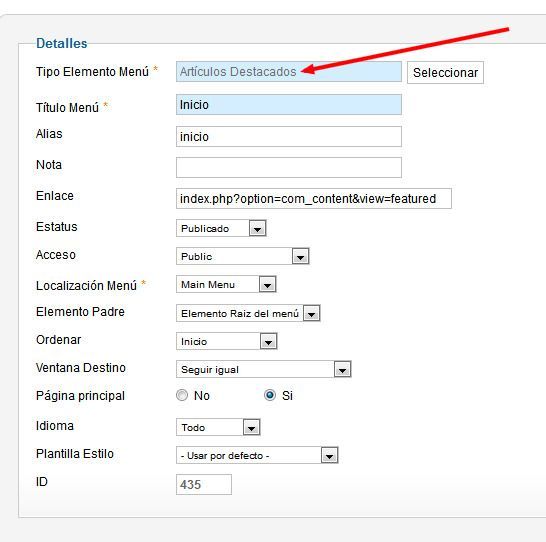Click the Tipo Elemento Menú label
The height and width of the screenshot is (542, 546).
pos(92,72)
